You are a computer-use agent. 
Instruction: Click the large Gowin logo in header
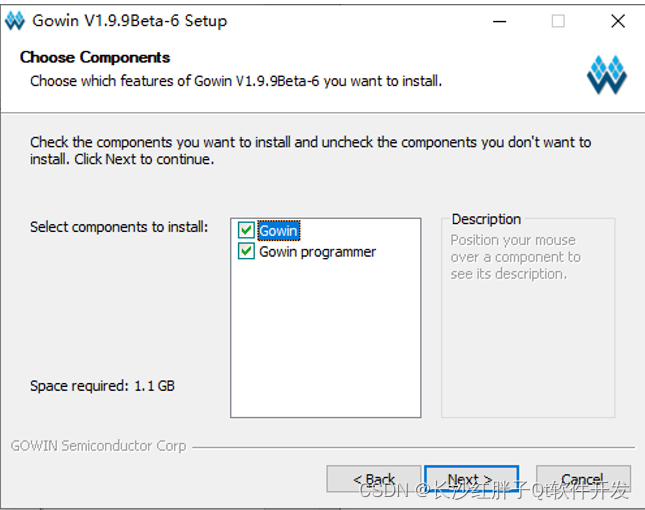[606, 75]
